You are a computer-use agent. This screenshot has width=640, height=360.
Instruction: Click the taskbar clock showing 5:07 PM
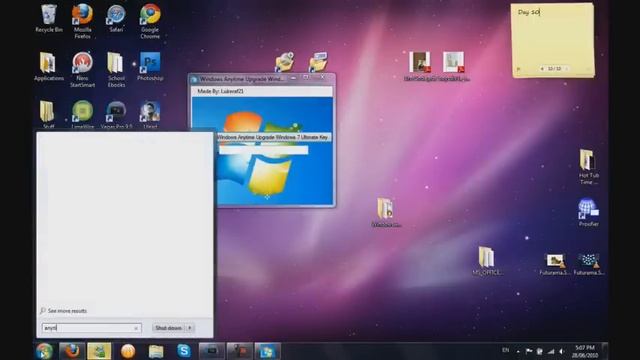point(585,351)
